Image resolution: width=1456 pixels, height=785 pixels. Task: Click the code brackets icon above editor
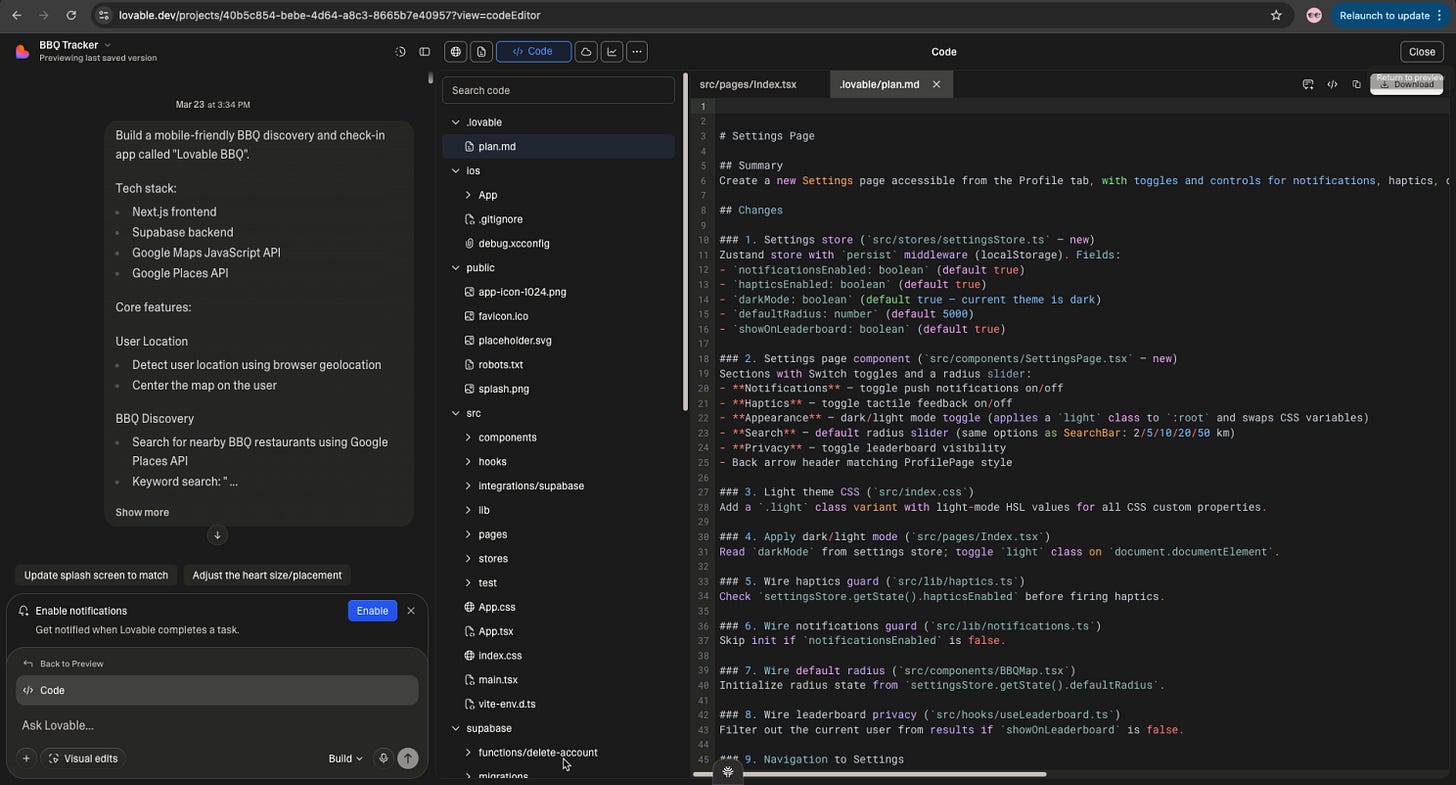(x=1332, y=84)
